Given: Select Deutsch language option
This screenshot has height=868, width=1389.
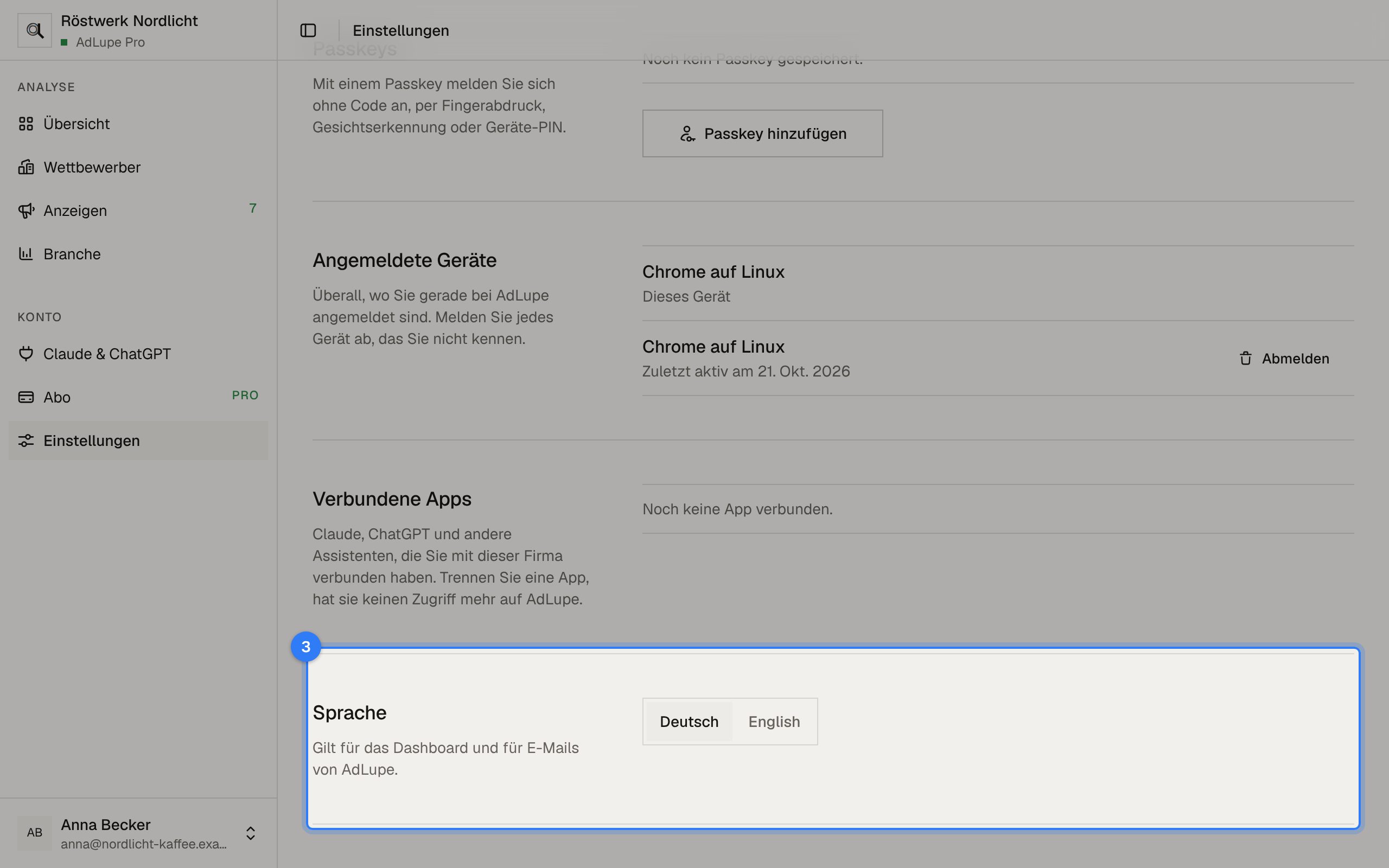Looking at the screenshot, I should (689, 722).
